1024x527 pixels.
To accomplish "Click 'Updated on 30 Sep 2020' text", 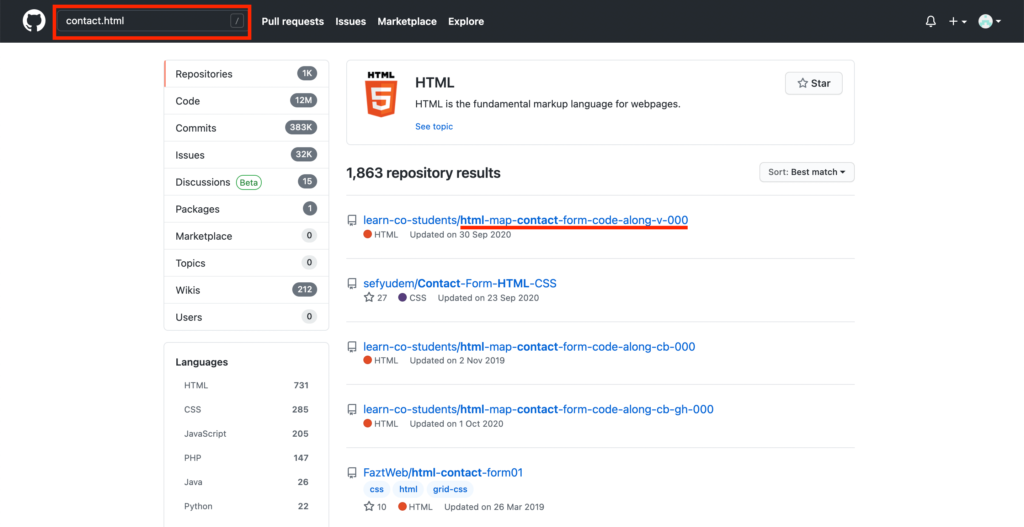I will pyautogui.click(x=460, y=234).
